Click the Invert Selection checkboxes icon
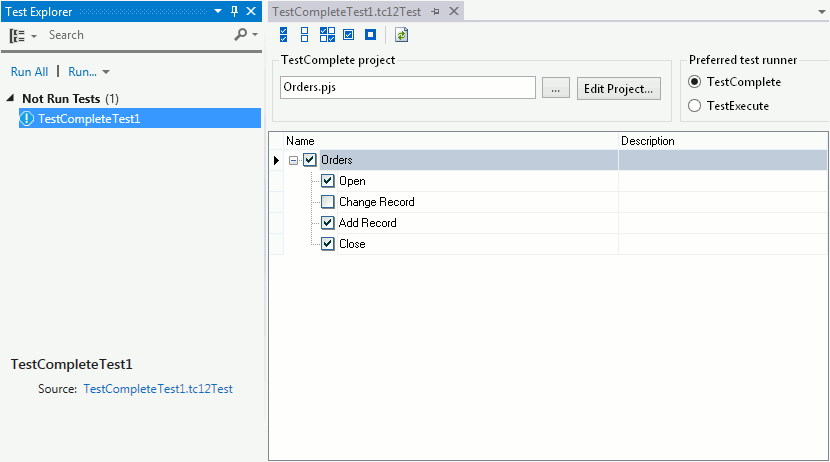The height and width of the screenshot is (462, 830). click(327, 35)
